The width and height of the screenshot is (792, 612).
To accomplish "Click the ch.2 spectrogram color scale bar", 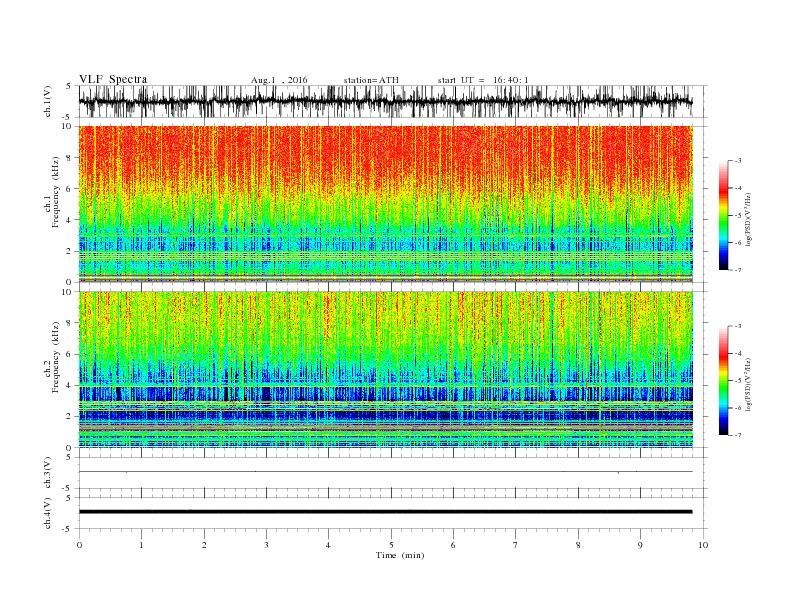I will [x=724, y=380].
